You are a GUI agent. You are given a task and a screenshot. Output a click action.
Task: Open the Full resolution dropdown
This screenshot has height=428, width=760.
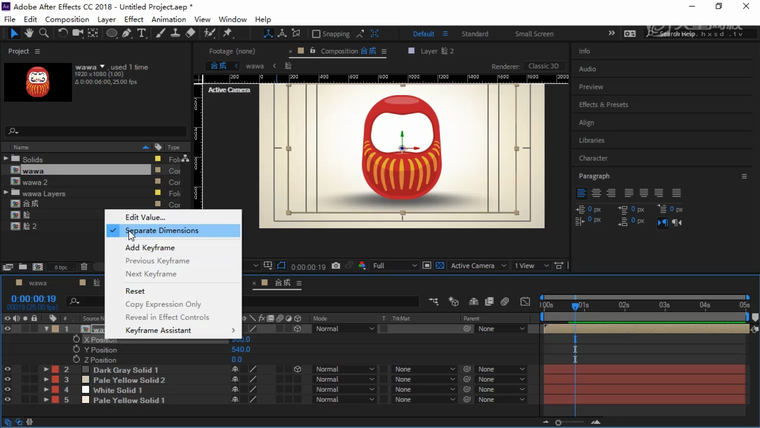coord(394,266)
